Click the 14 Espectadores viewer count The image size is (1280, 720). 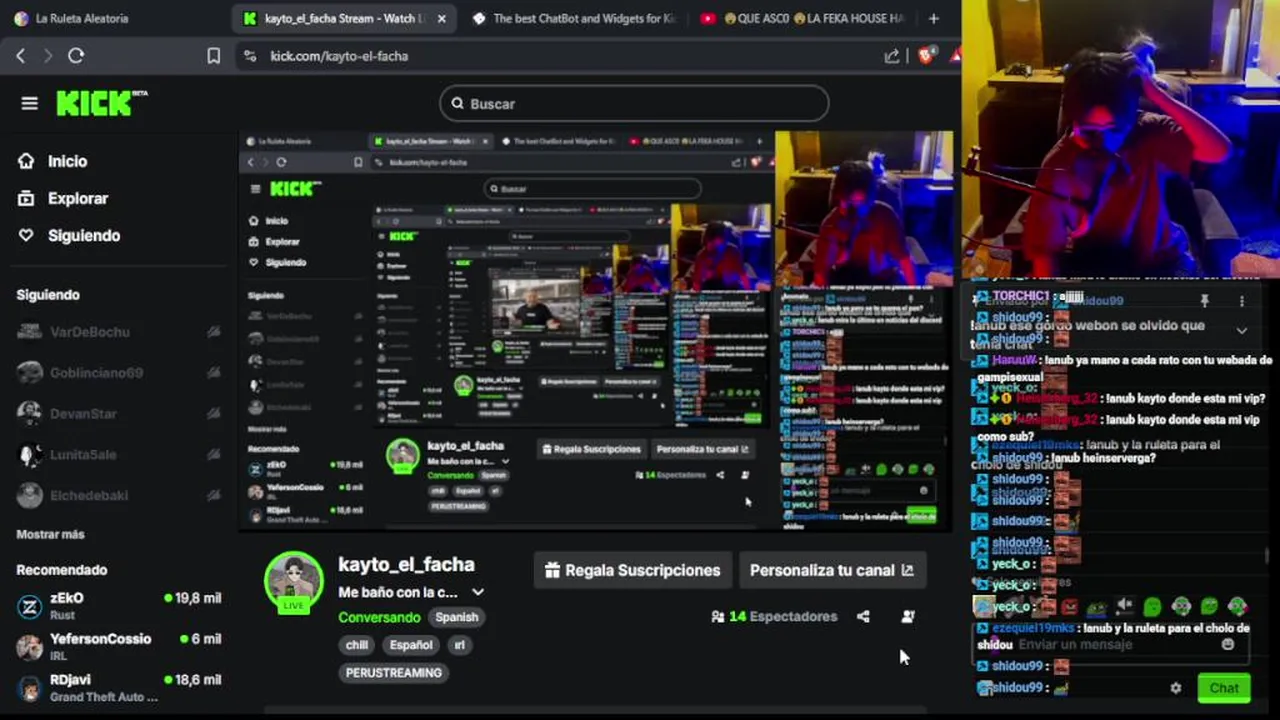(774, 617)
